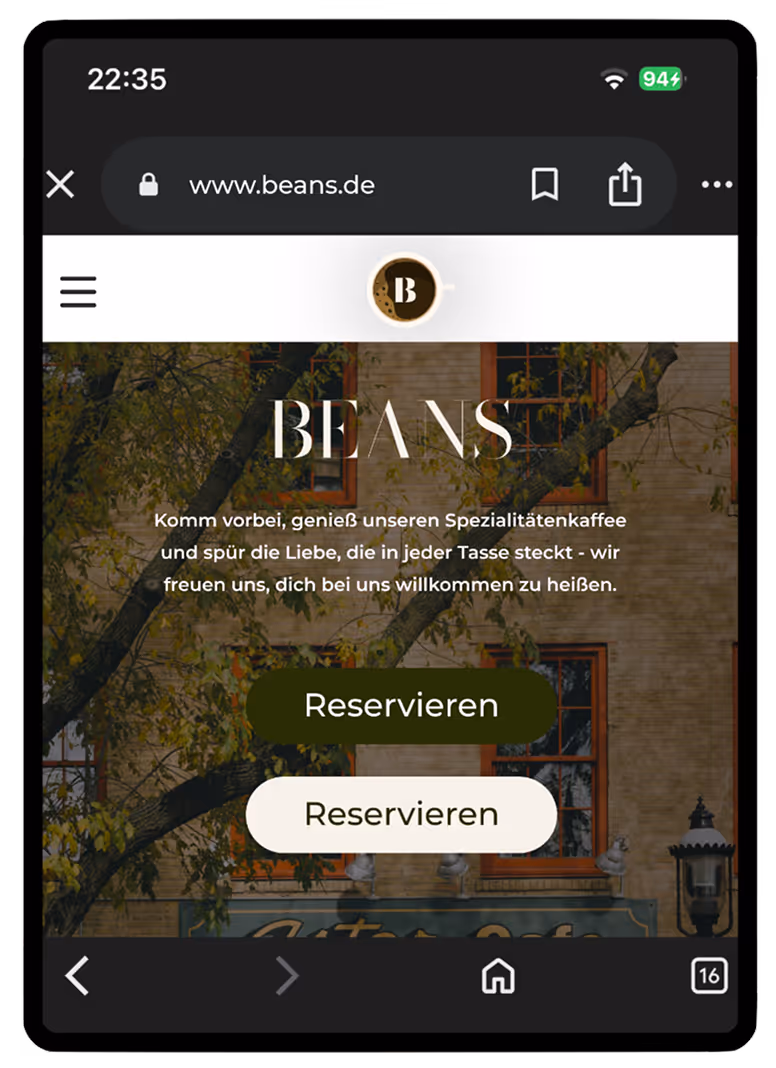The width and height of the screenshot is (776, 1068).
Task: Click the street lamp in hero image
Action: [702, 865]
